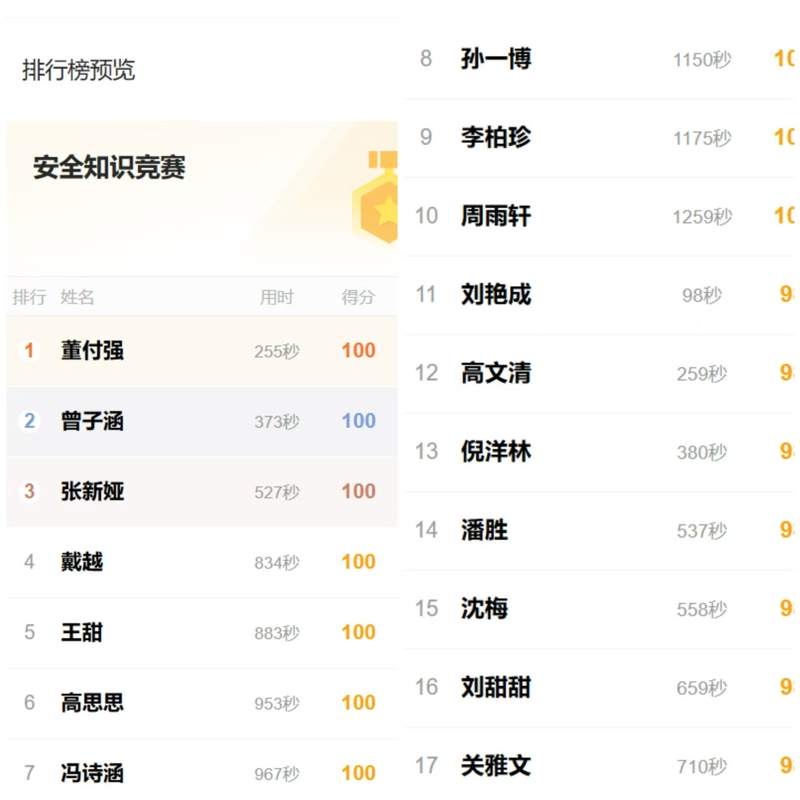Open the 安全知识竞赛 banner title
The width and height of the screenshot is (800, 800).
[109, 167]
